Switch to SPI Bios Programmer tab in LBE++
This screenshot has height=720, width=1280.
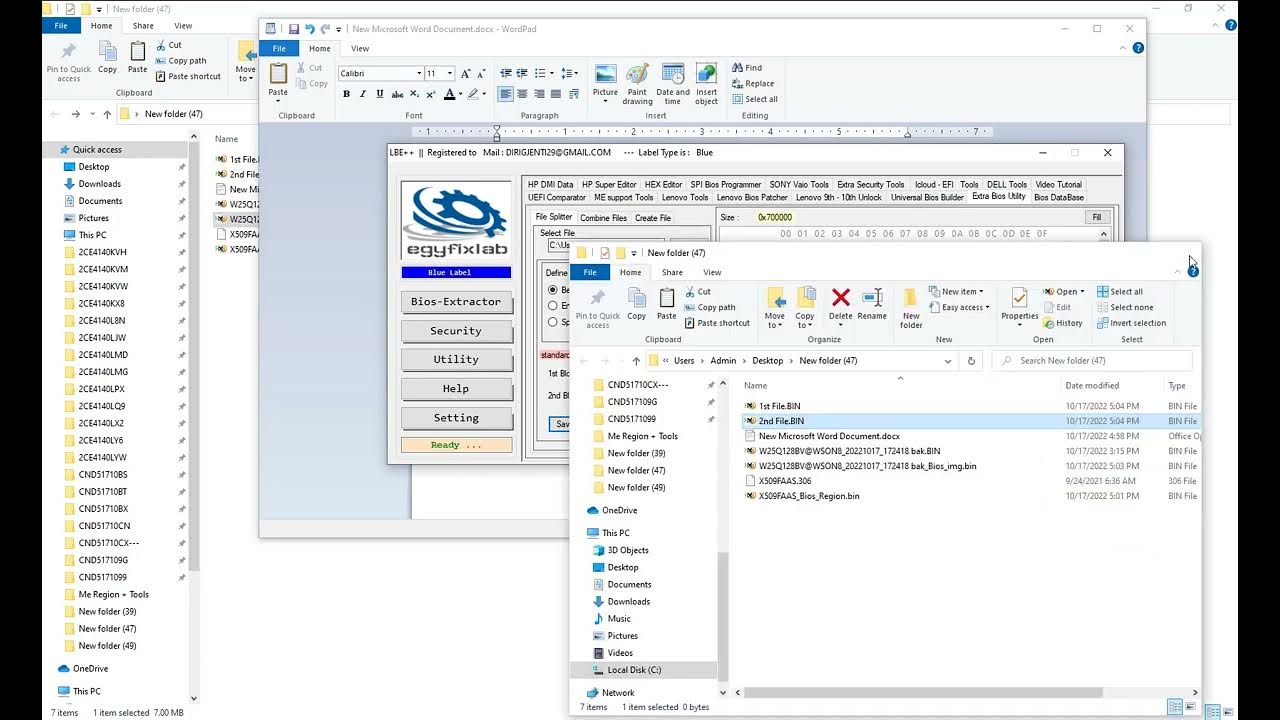coord(726,185)
